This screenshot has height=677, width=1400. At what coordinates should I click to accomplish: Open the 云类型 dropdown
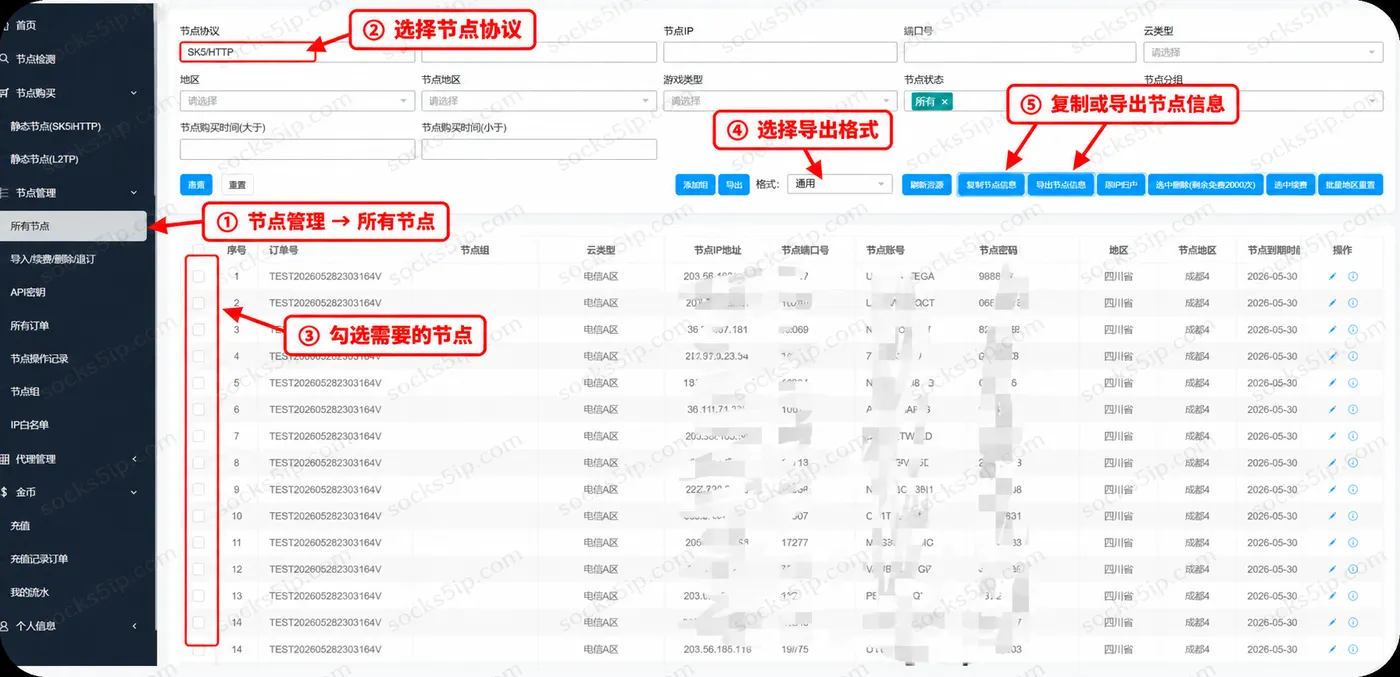click(x=1264, y=52)
